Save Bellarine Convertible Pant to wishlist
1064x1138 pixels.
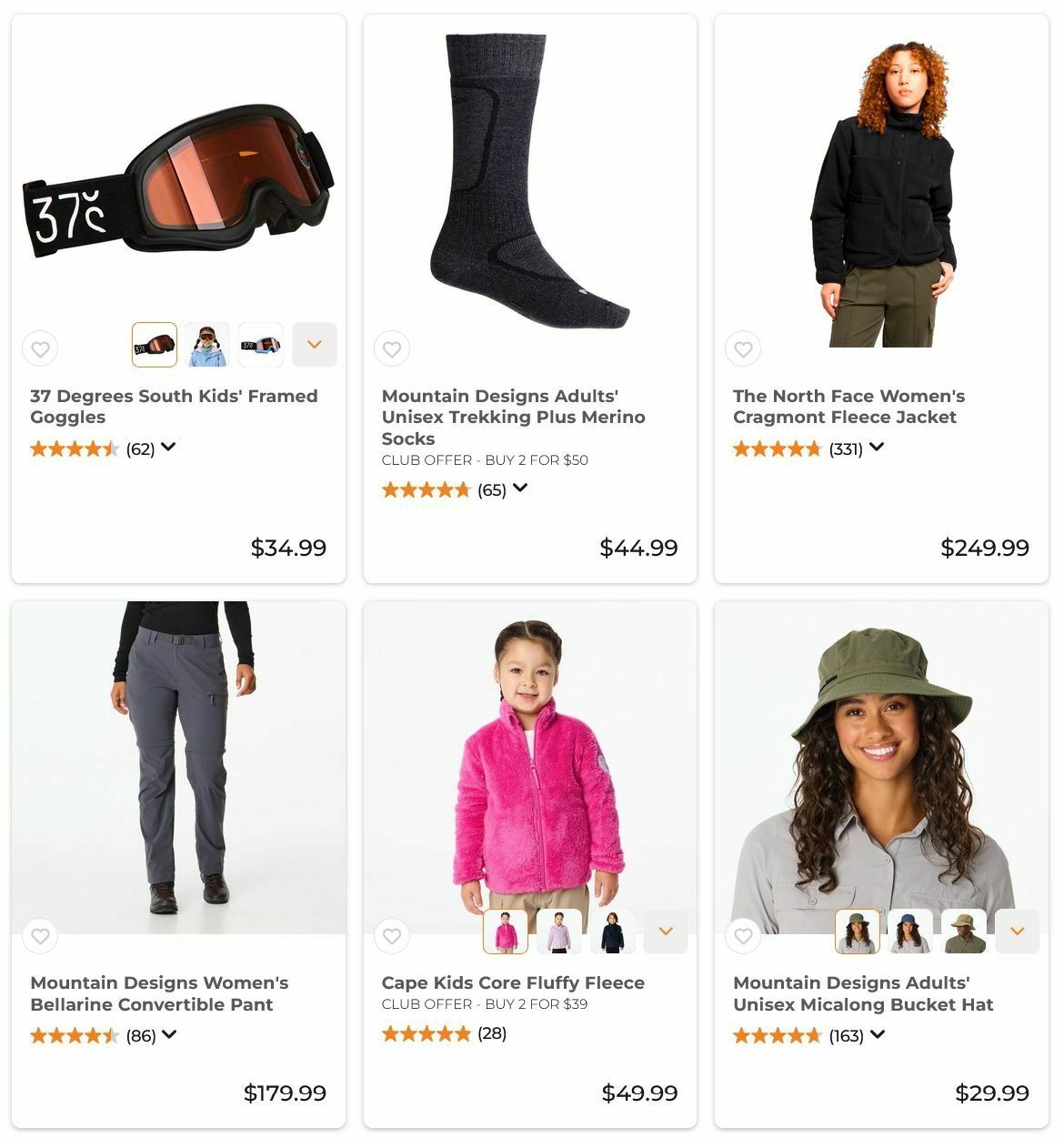[x=40, y=936]
